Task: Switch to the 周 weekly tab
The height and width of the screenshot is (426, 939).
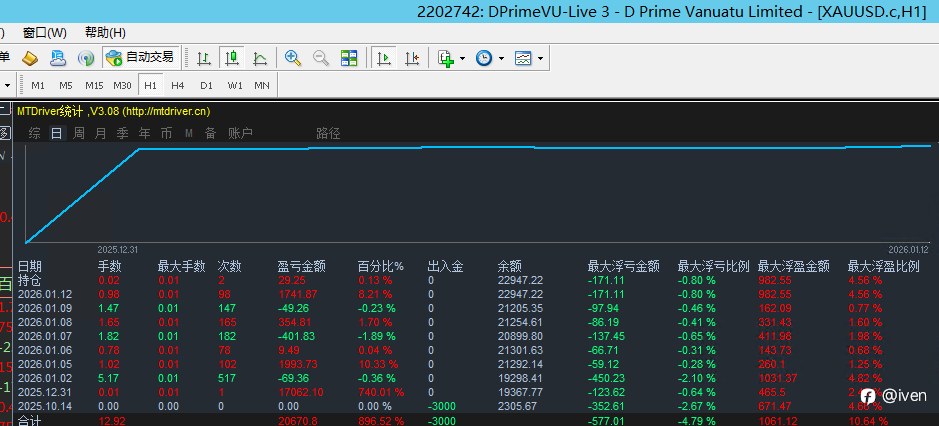Action: click(x=78, y=134)
